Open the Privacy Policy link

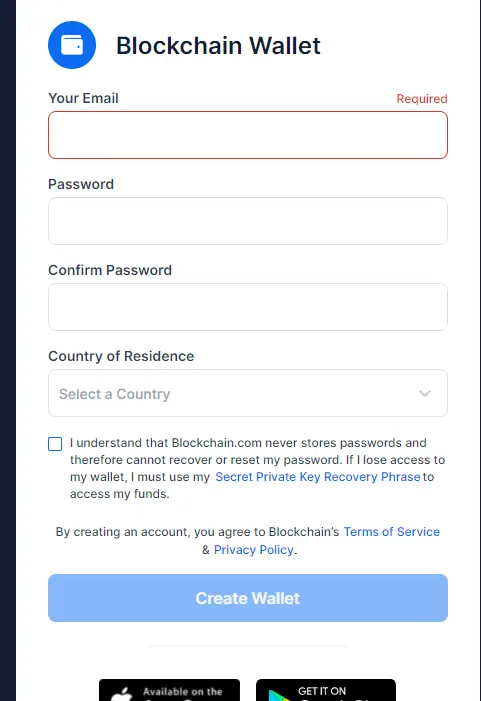253,549
